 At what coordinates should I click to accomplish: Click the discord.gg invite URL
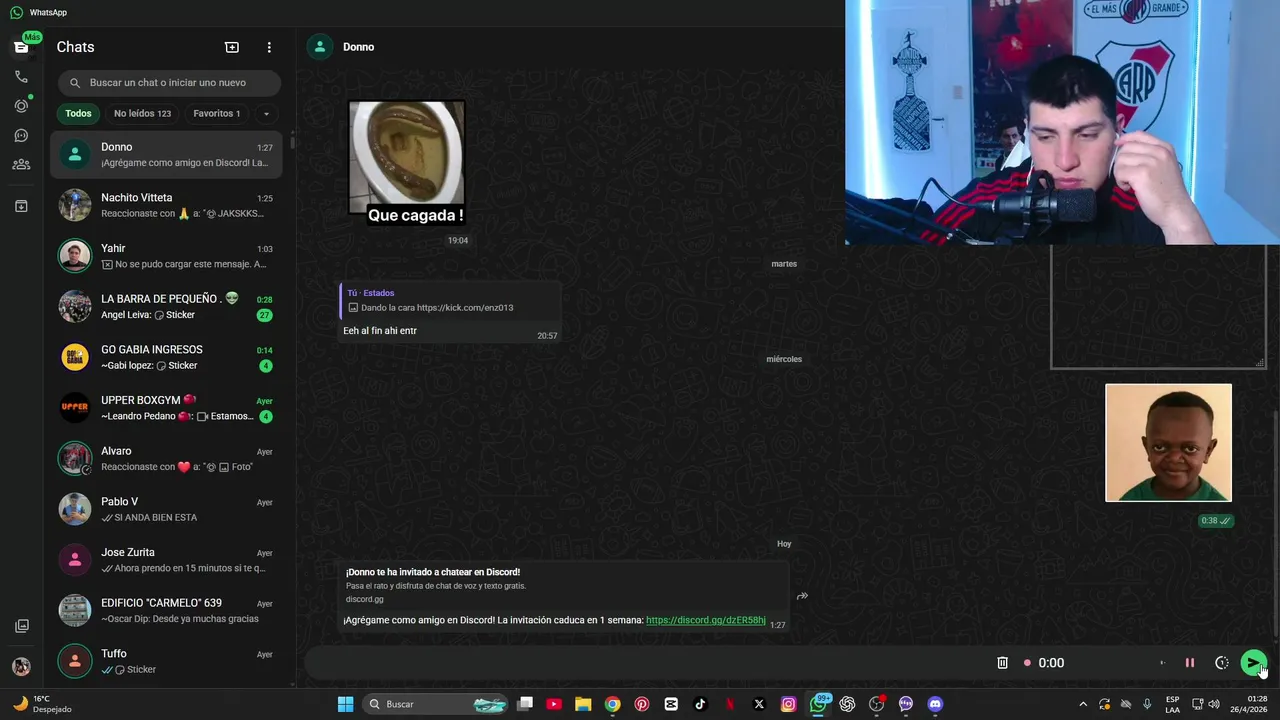pyautogui.click(x=705, y=620)
